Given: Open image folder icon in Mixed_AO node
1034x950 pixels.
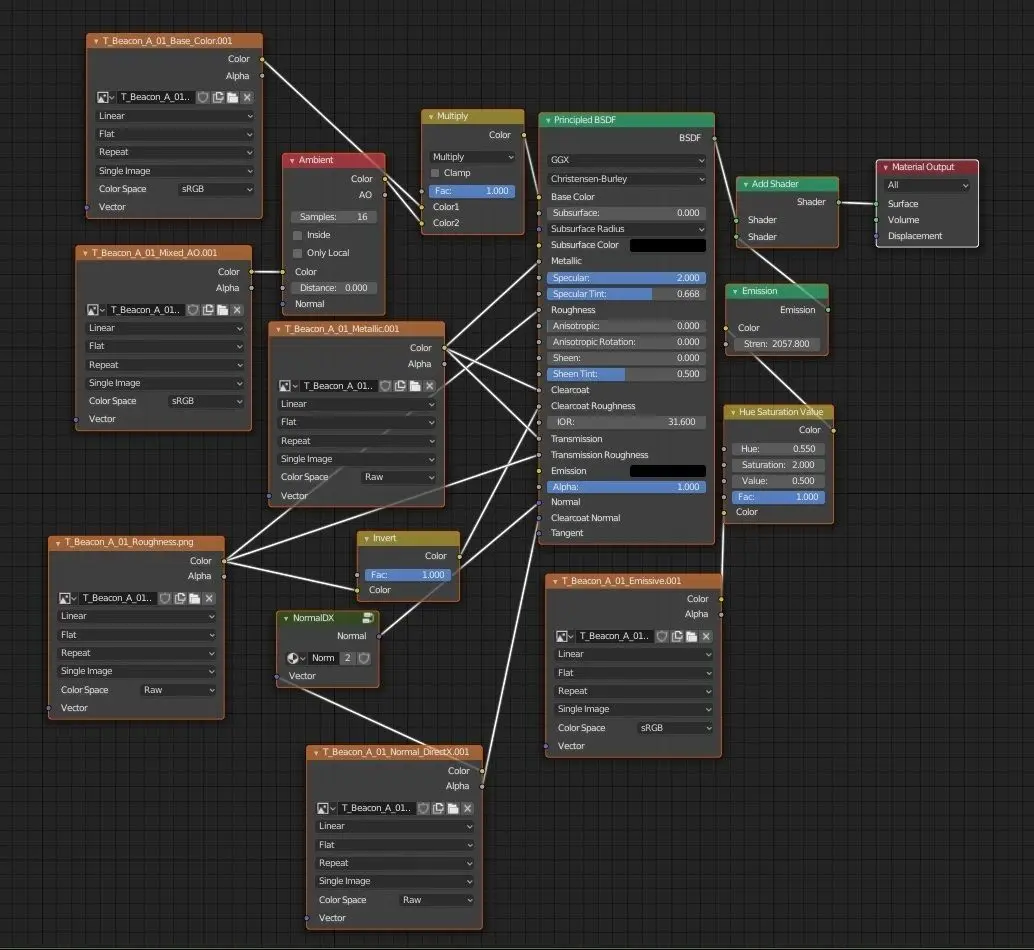Looking at the screenshot, I should point(223,310).
